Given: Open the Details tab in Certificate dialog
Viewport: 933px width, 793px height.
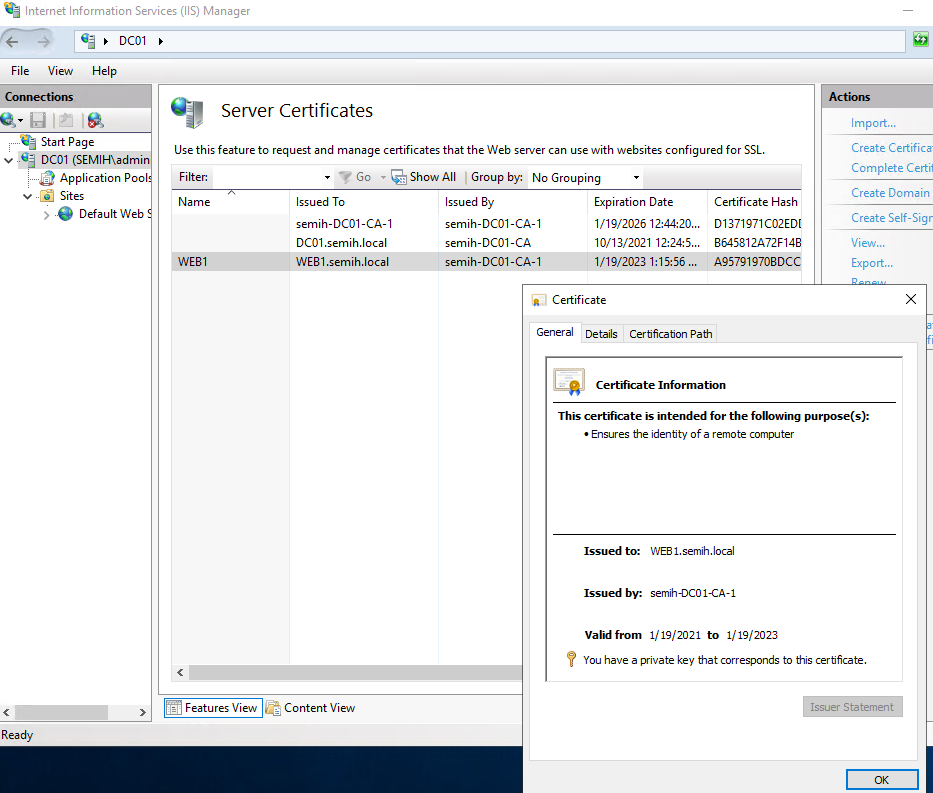Looking at the screenshot, I should click(x=601, y=334).
